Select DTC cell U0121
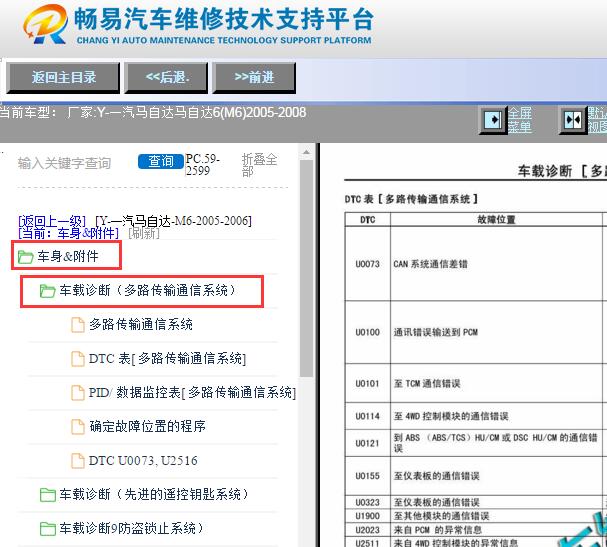Screen dimensions: 607x547 pyautogui.click(x=367, y=443)
